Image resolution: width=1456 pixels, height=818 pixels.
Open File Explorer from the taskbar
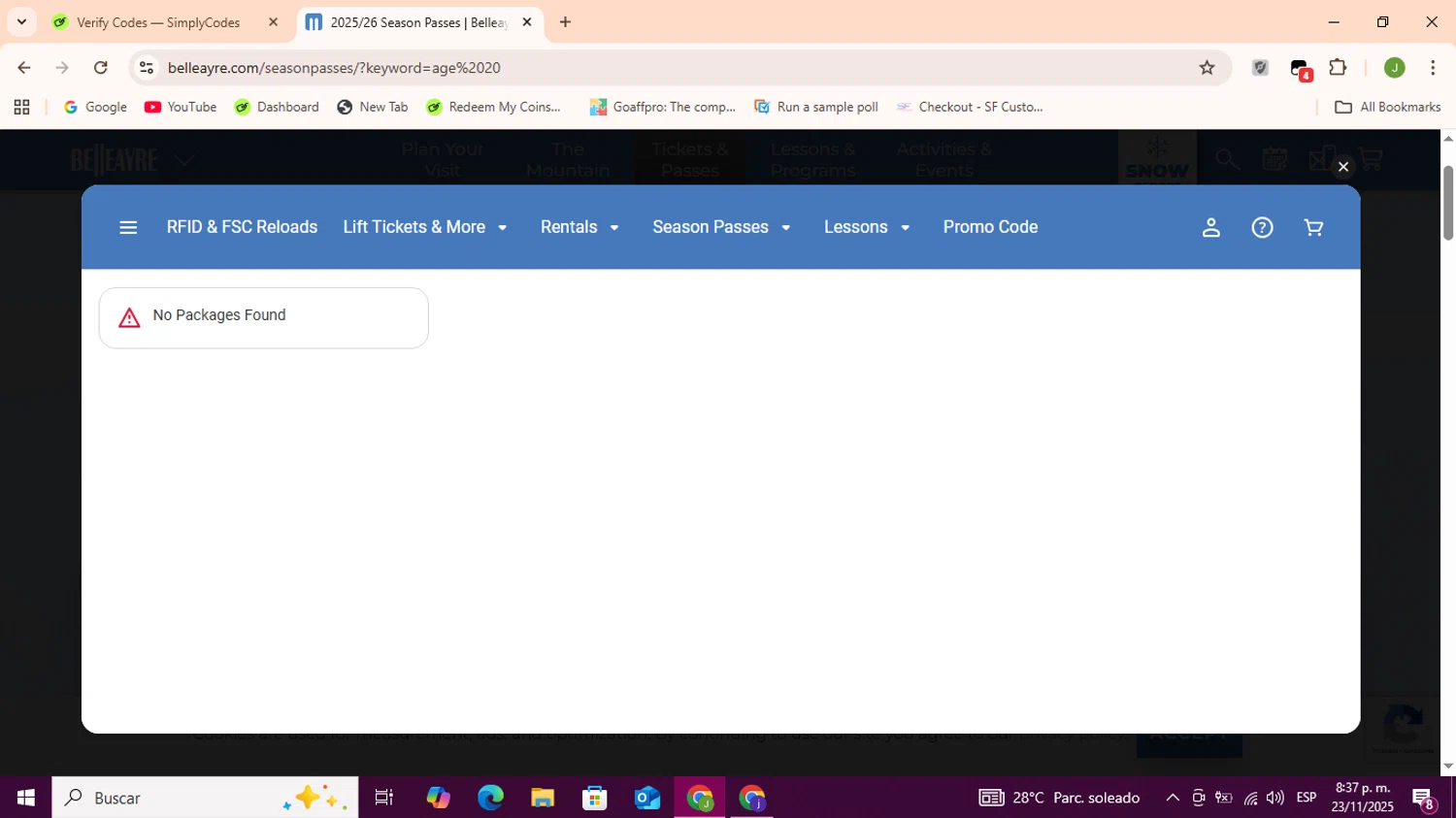pyautogui.click(x=543, y=798)
